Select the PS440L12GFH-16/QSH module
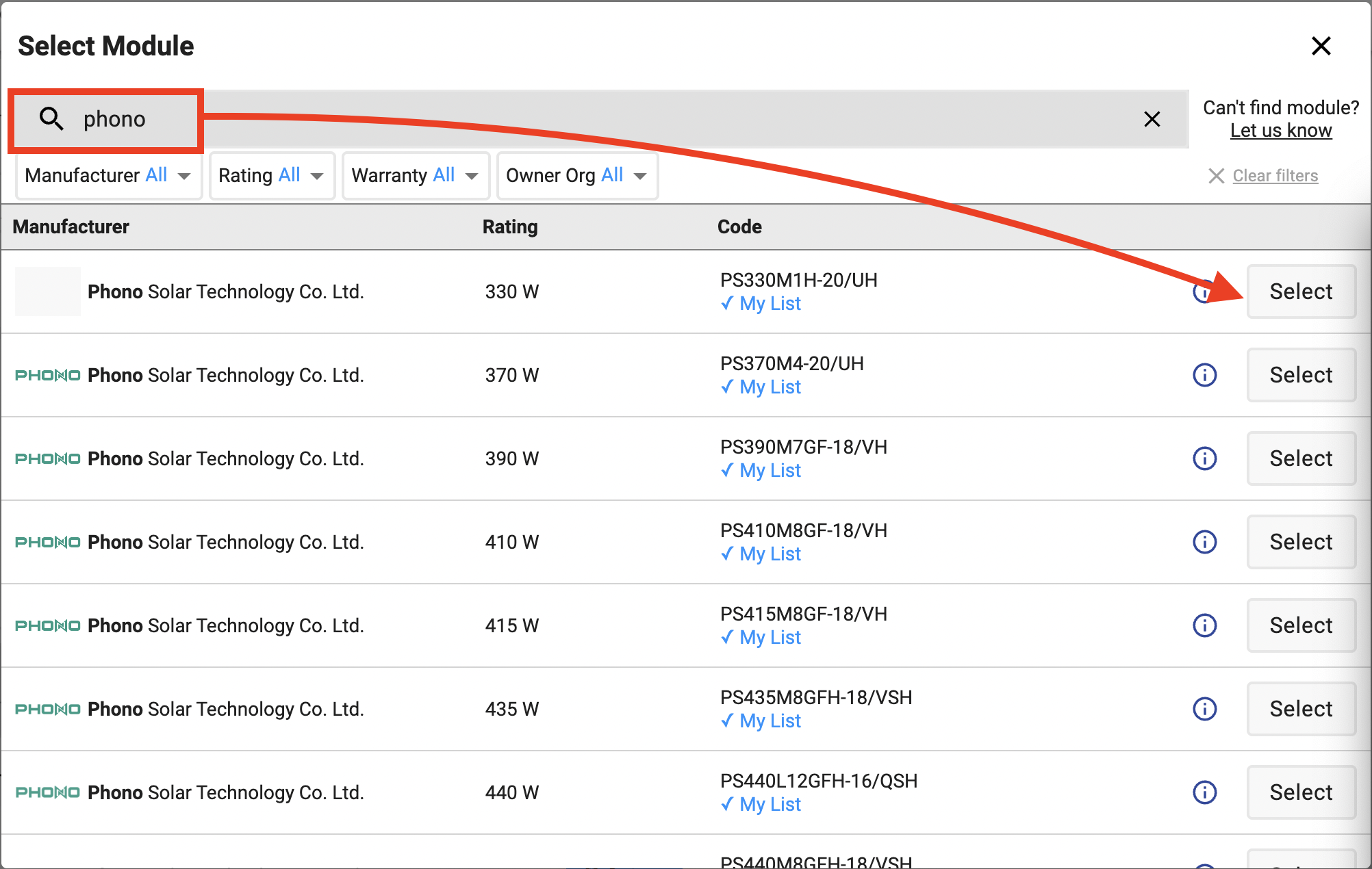The width and height of the screenshot is (1372, 869). [1301, 792]
